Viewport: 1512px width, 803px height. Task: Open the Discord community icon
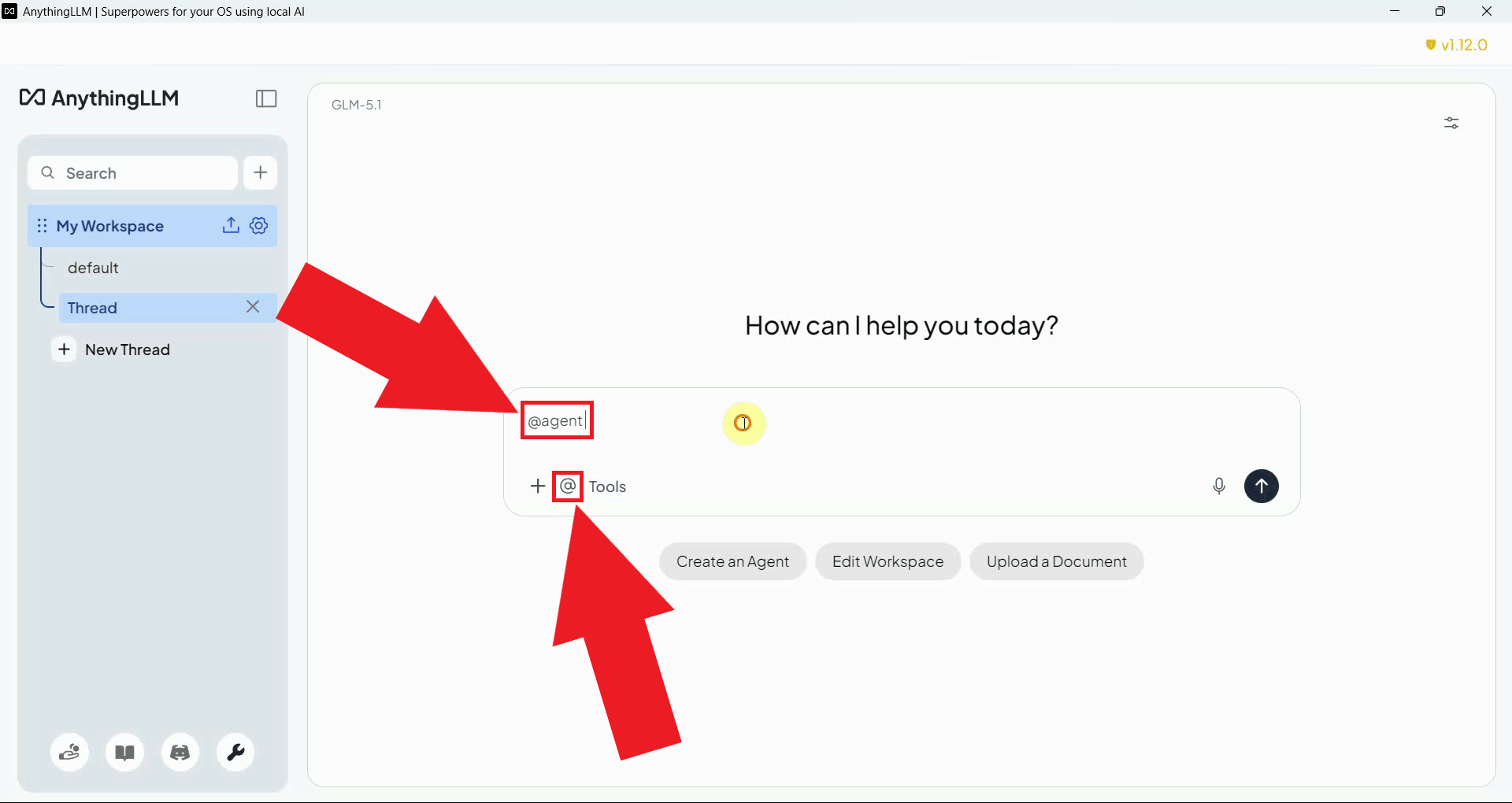pos(180,752)
